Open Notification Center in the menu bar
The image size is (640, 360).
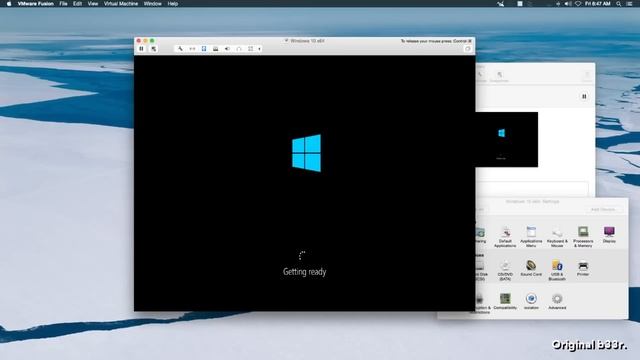(629, 4)
